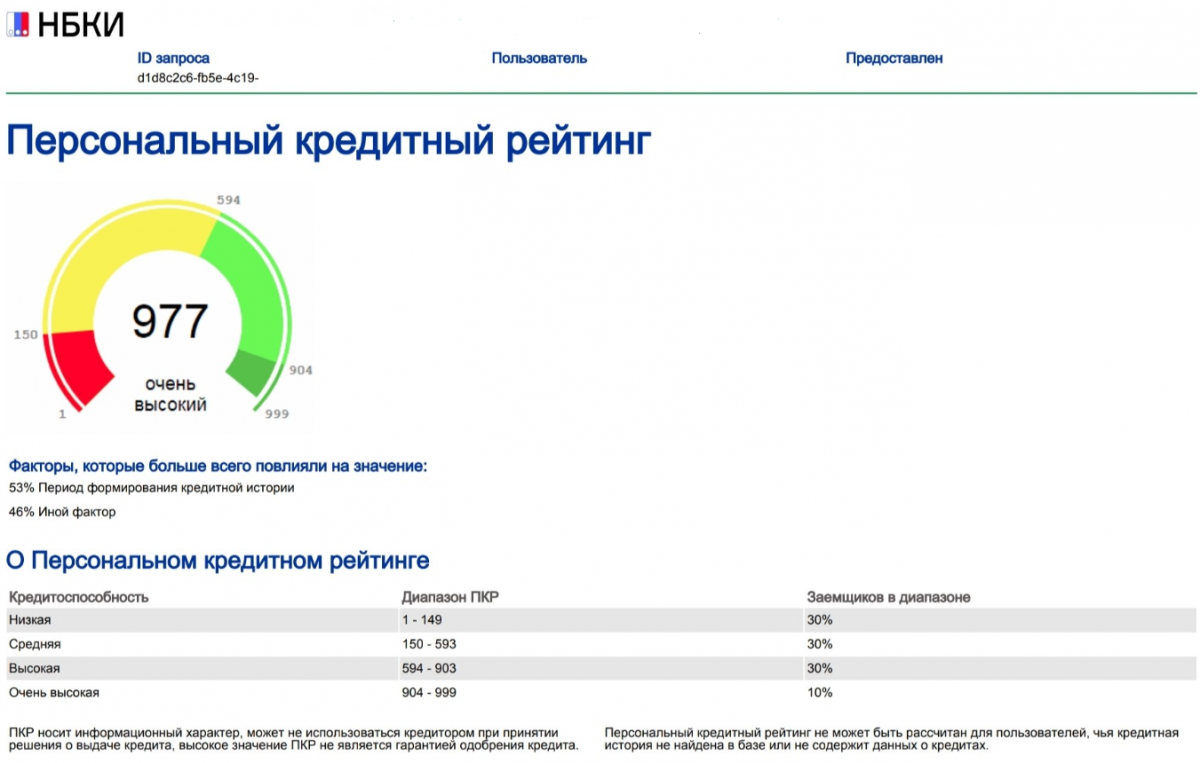Click the 904 gauge marker label
The image size is (1200, 763).
pyautogui.click(x=300, y=370)
